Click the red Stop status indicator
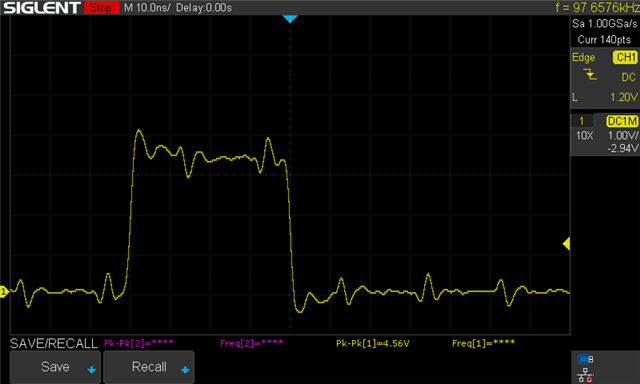This screenshot has height=384, width=640. coord(101,7)
